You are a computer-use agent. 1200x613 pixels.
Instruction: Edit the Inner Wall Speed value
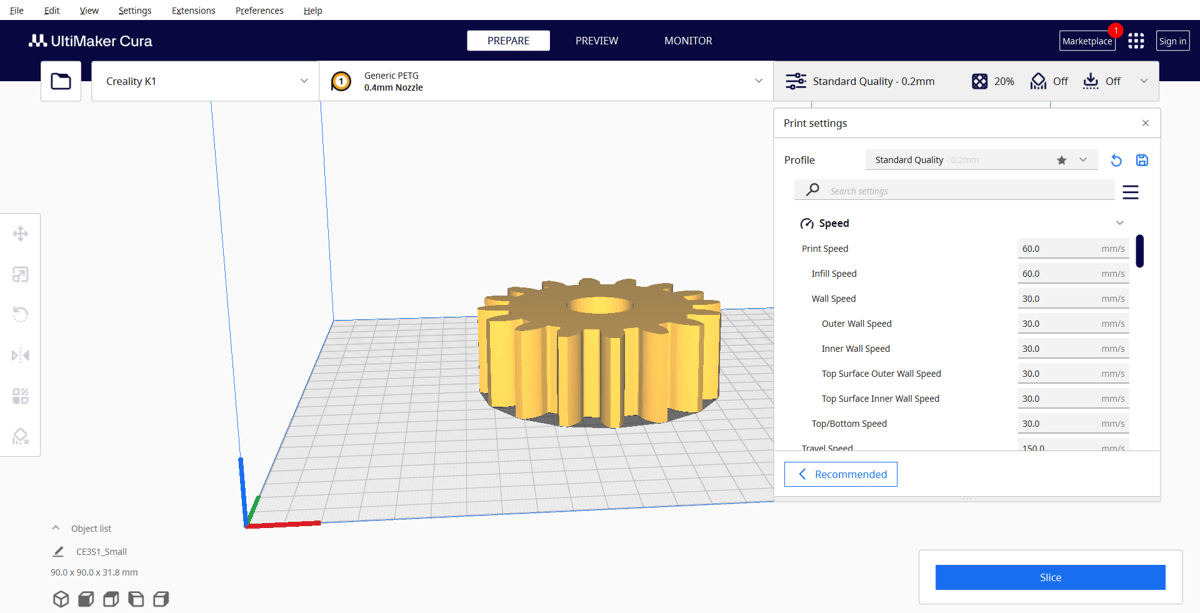(x=1073, y=348)
